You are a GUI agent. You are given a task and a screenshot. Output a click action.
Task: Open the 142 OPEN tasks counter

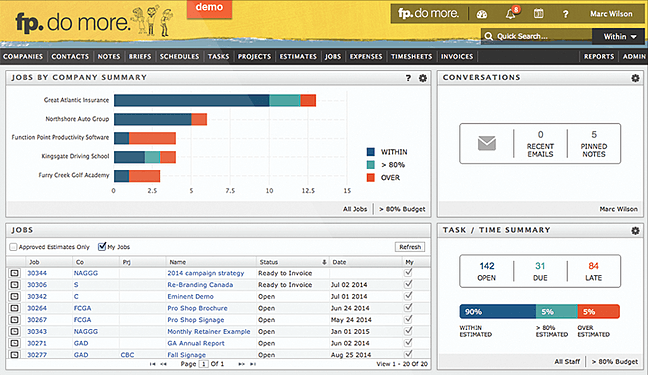coord(487,271)
